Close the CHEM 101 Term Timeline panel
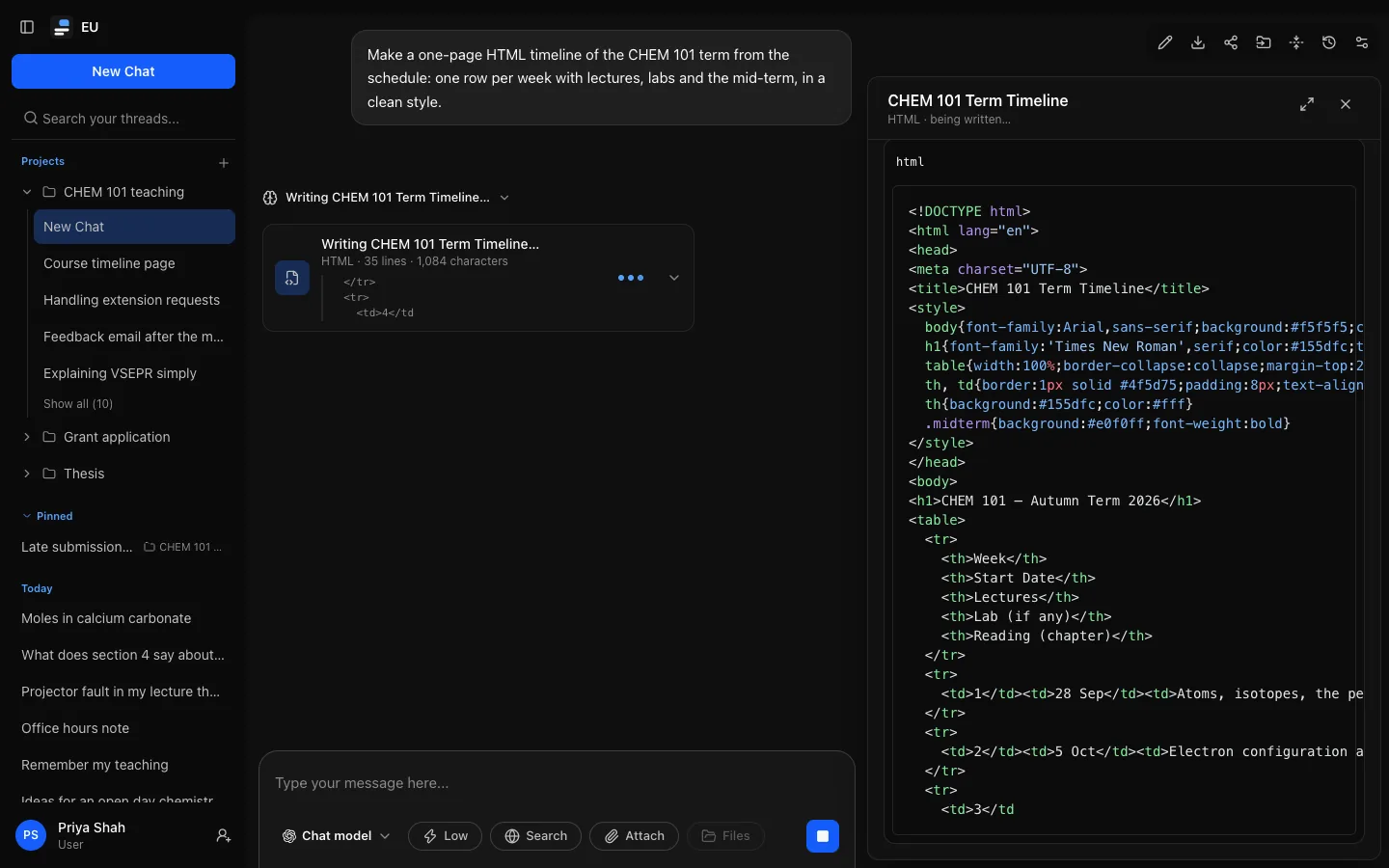Viewport: 1389px width, 868px height. 1346,104
